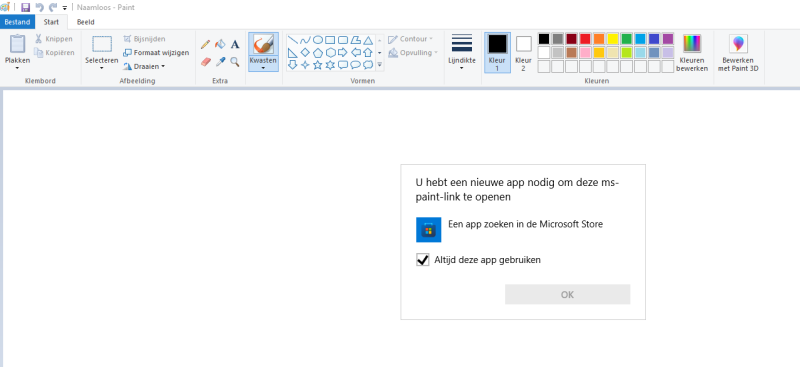Open Bewerken met Paint 3D
Screen dimensions: 800x367
click(x=738, y=53)
